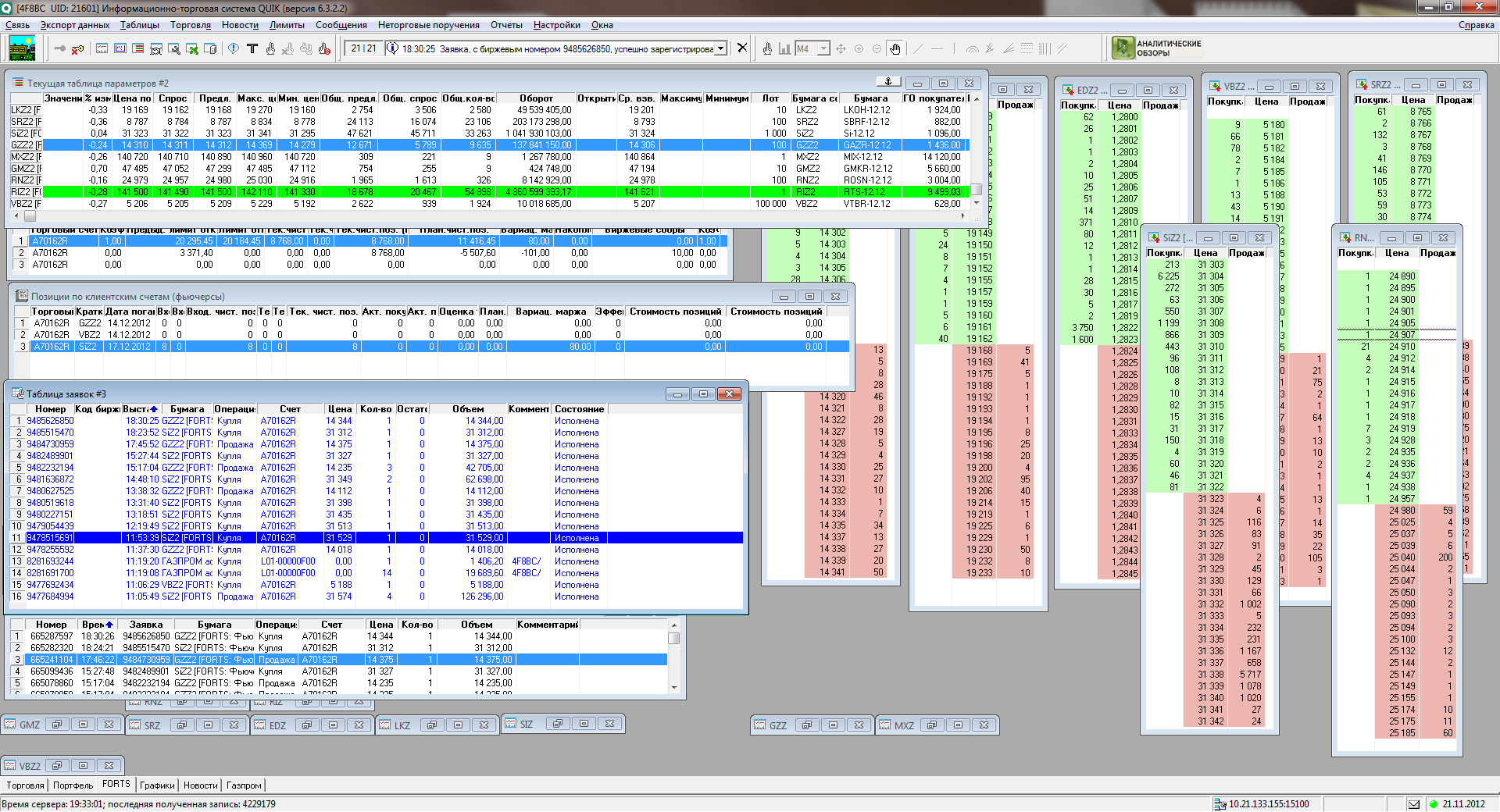This screenshot has width=1500, height=812.
Task: Click the envelope icon in status bar
Action: point(1414,804)
